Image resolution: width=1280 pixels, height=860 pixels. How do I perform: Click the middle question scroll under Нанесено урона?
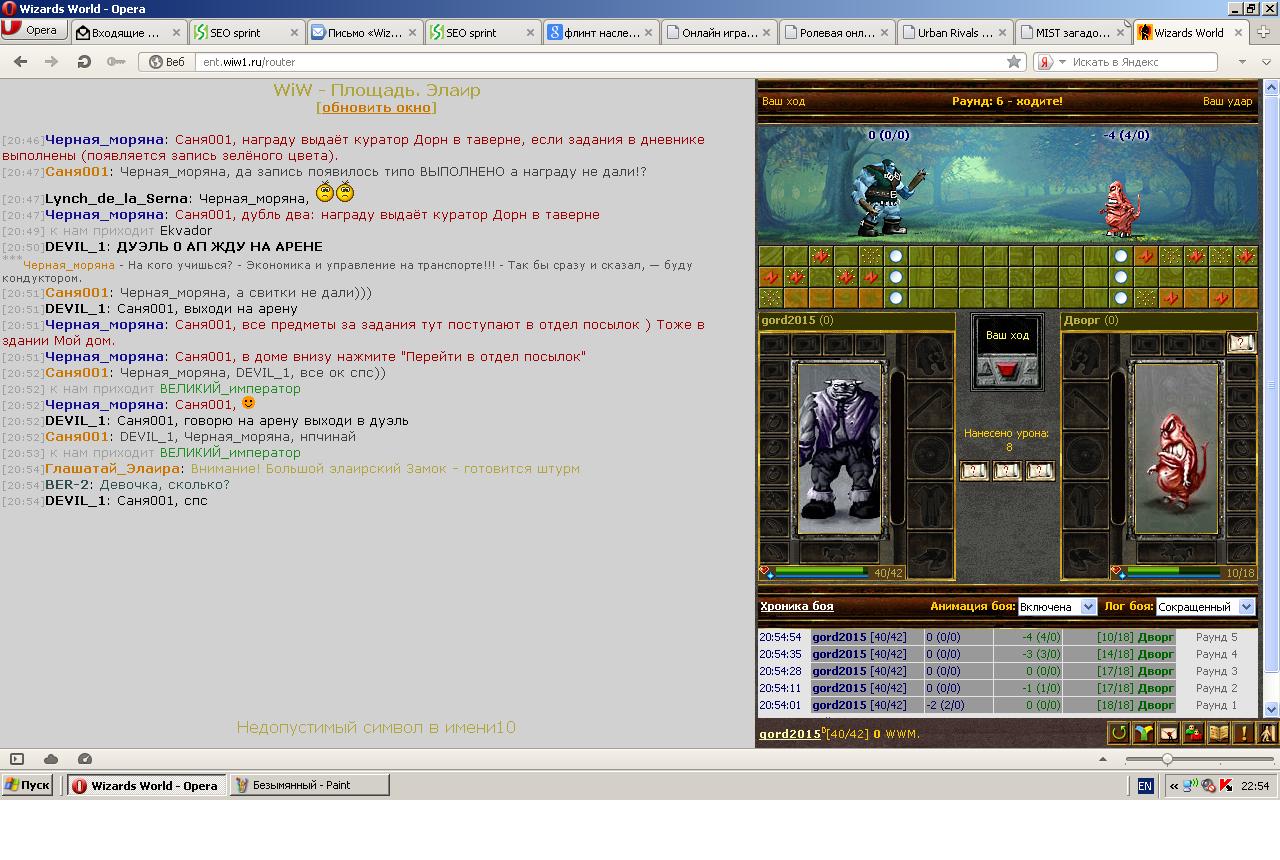(1007, 471)
